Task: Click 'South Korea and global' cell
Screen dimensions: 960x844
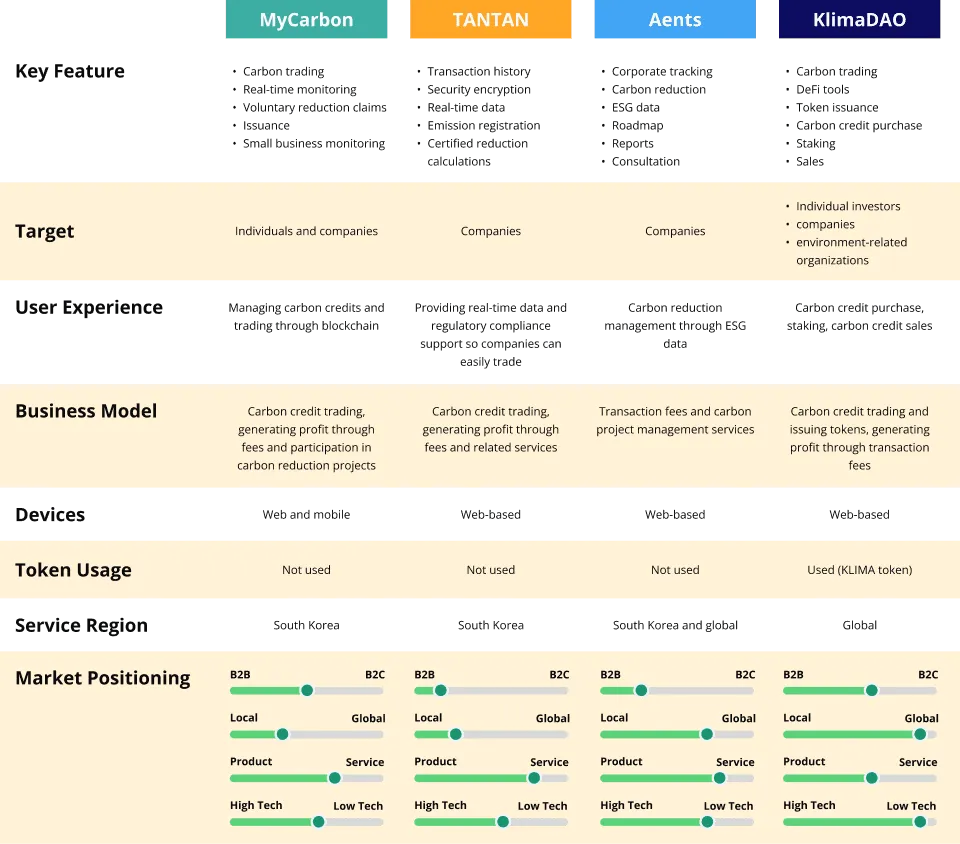Action: click(675, 626)
